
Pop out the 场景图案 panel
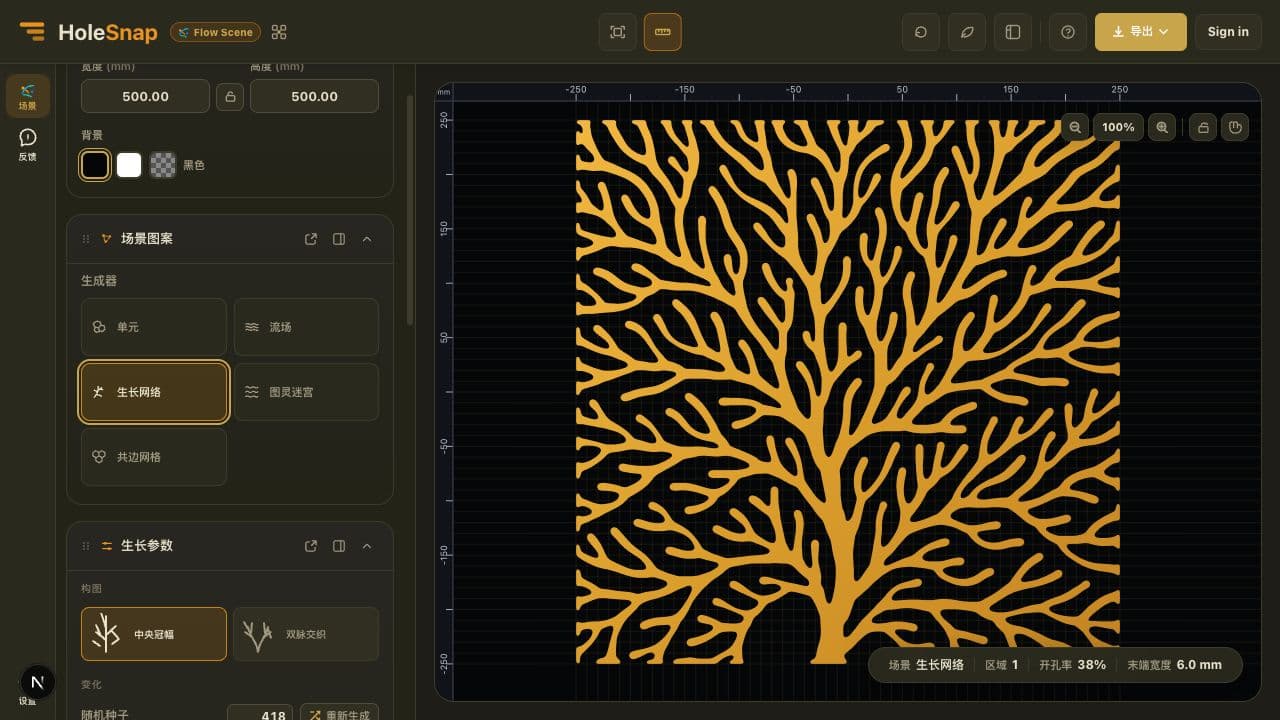[311, 239]
